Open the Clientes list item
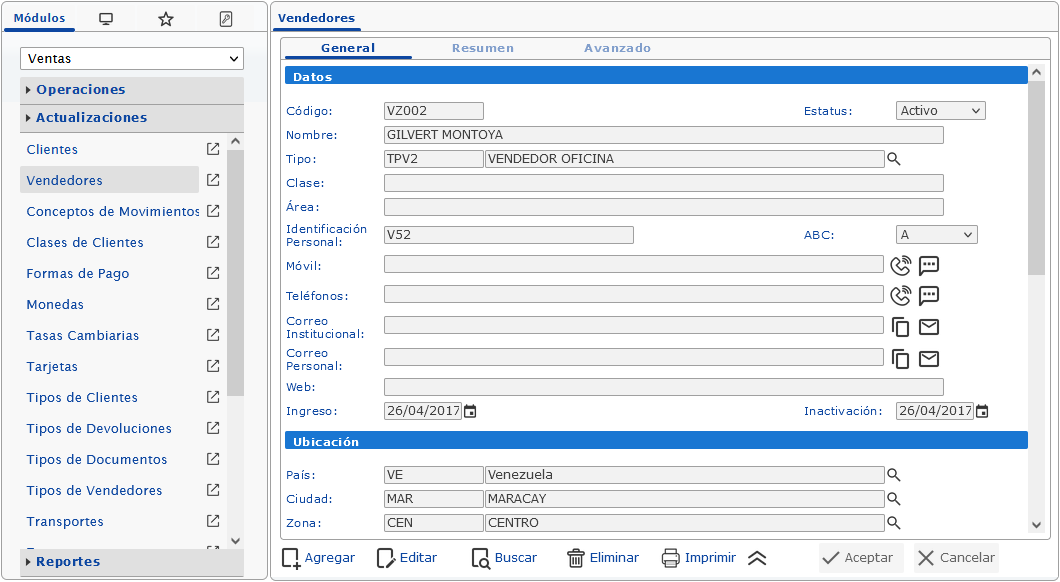The height and width of the screenshot is (582, 1060). 52,149
